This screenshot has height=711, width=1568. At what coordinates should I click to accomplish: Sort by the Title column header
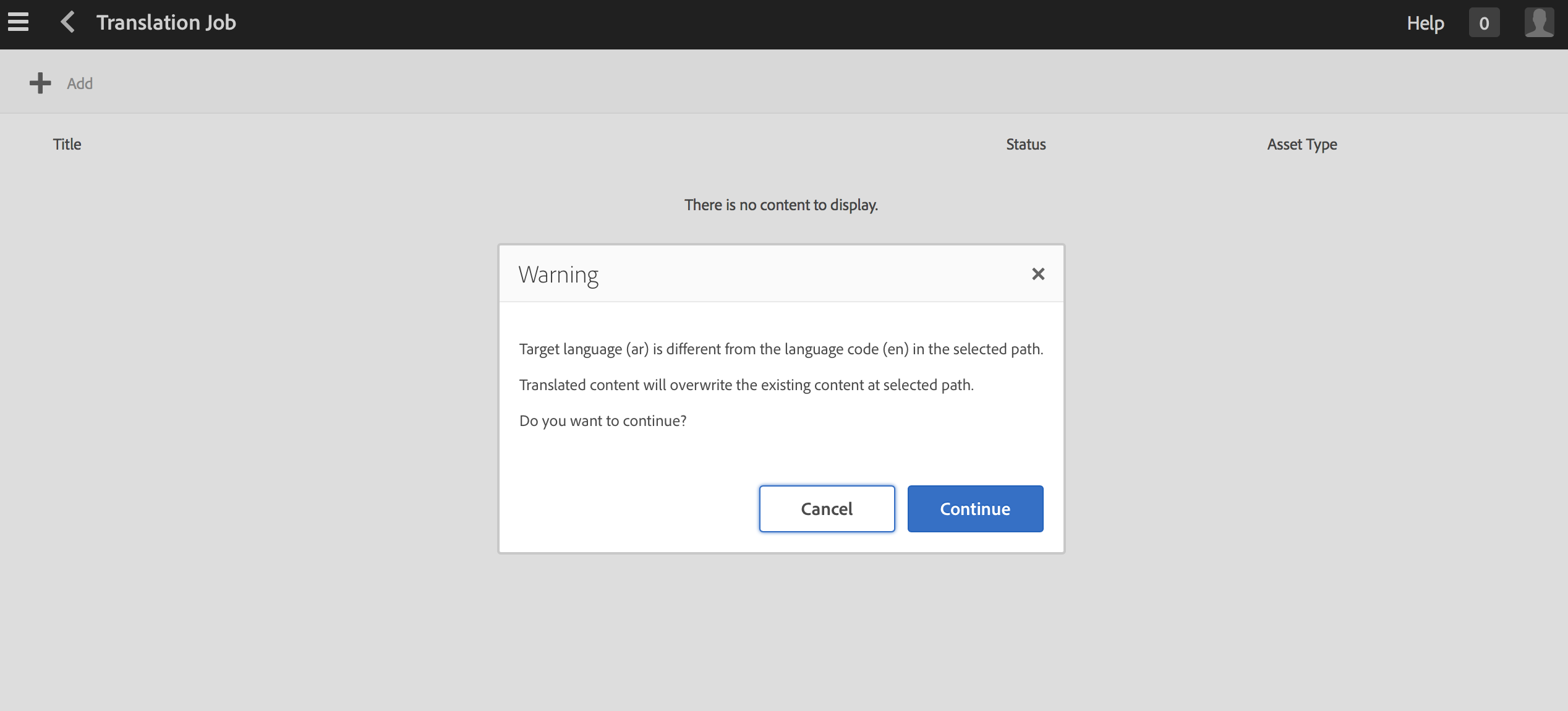[x=67, y=144]
